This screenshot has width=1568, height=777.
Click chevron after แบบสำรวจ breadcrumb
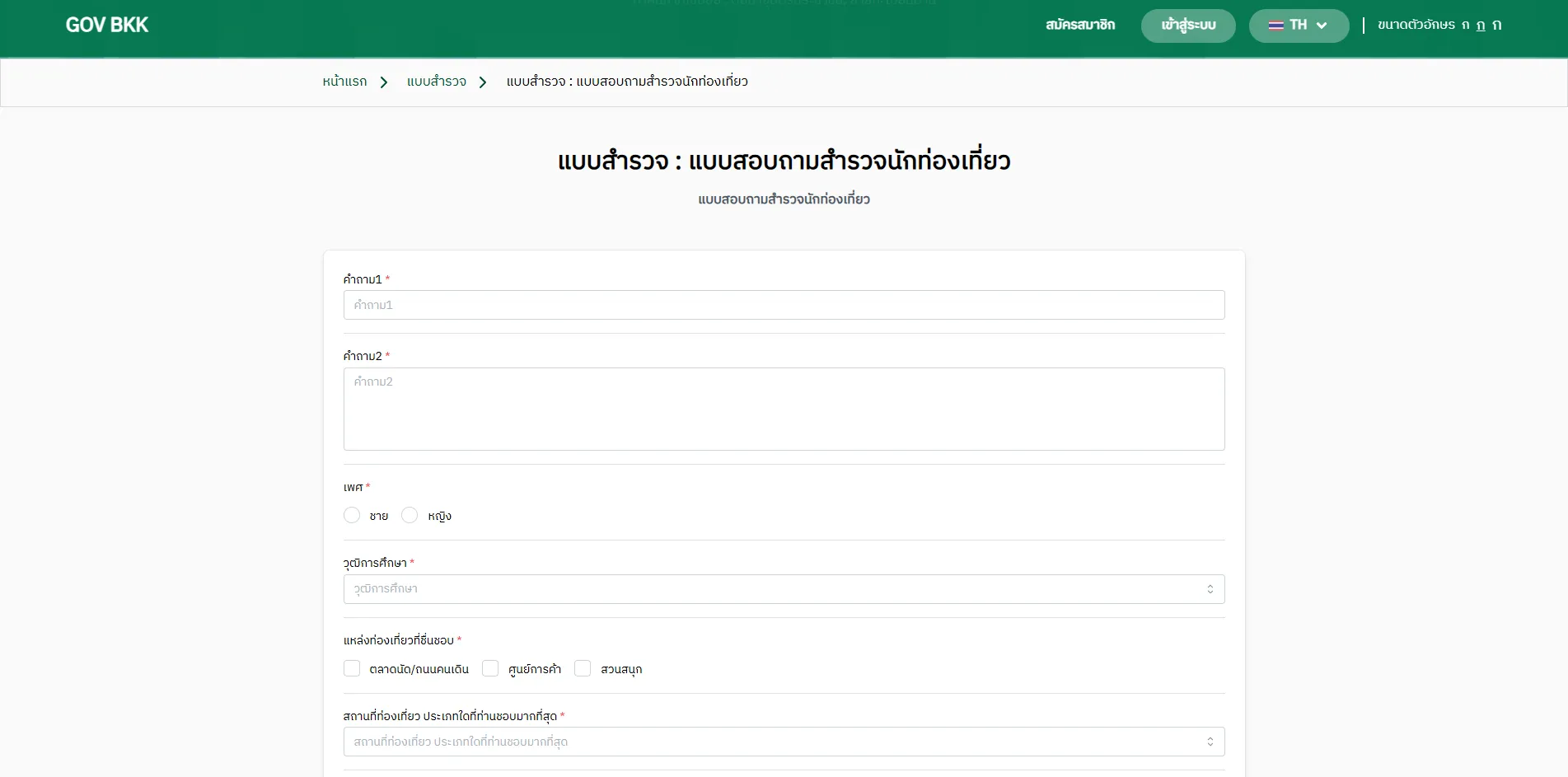(x=483, y=82)
